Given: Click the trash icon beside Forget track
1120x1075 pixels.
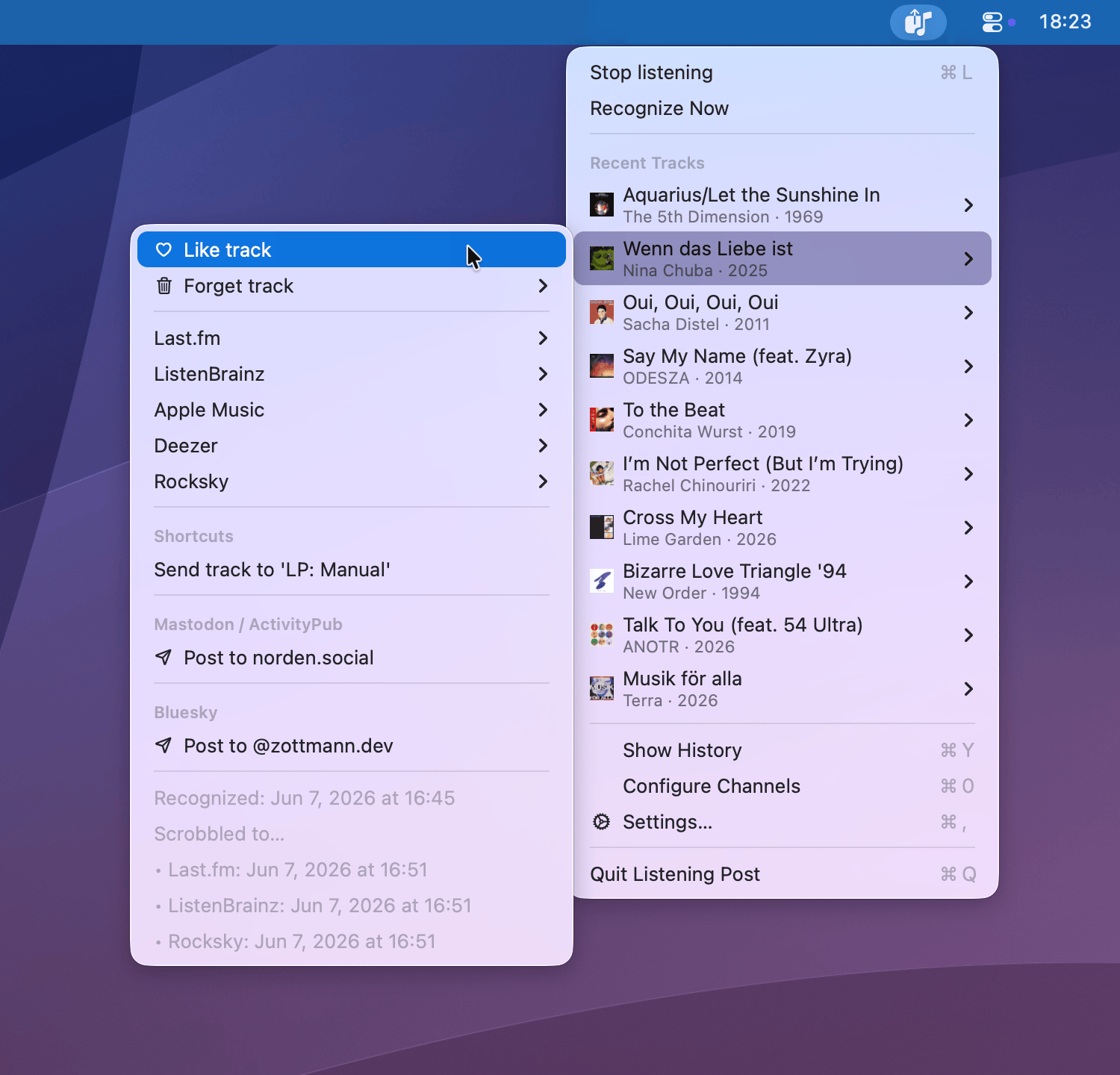Looking at the screenshot, I should pos(164,286).
